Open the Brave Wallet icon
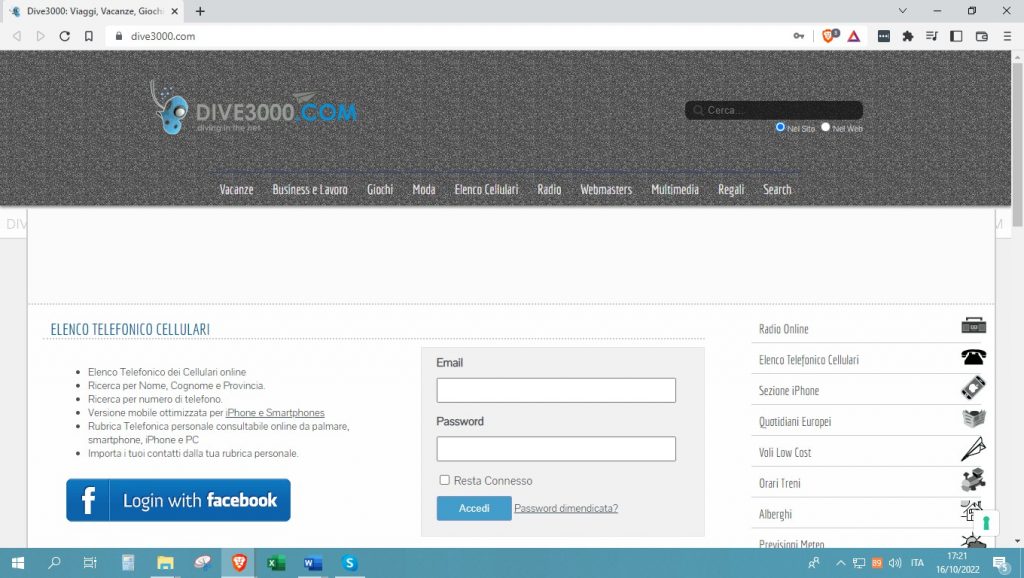This screenshot has width=1024, height=578. tap(982, 36)
